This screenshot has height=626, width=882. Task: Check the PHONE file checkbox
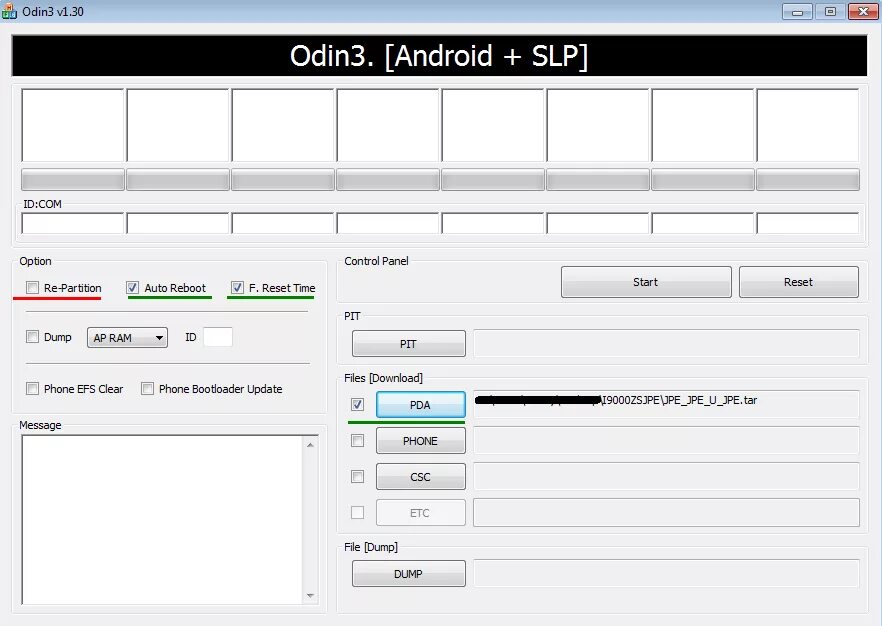tap(357, 440)
